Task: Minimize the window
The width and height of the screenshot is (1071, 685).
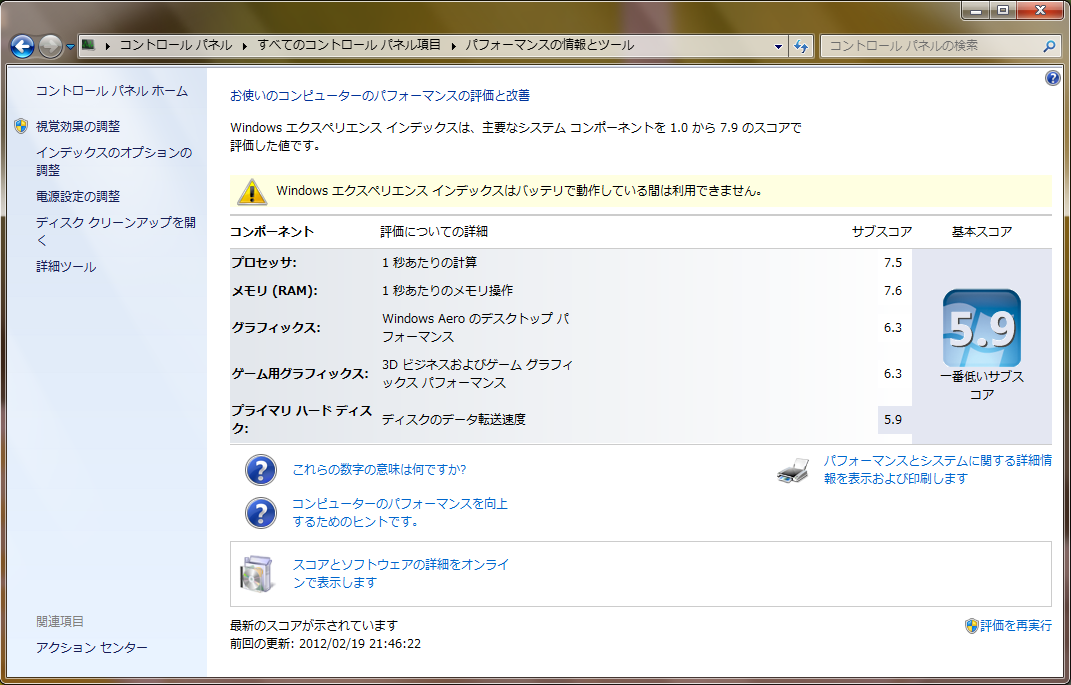Action: [x=977, y=10]
